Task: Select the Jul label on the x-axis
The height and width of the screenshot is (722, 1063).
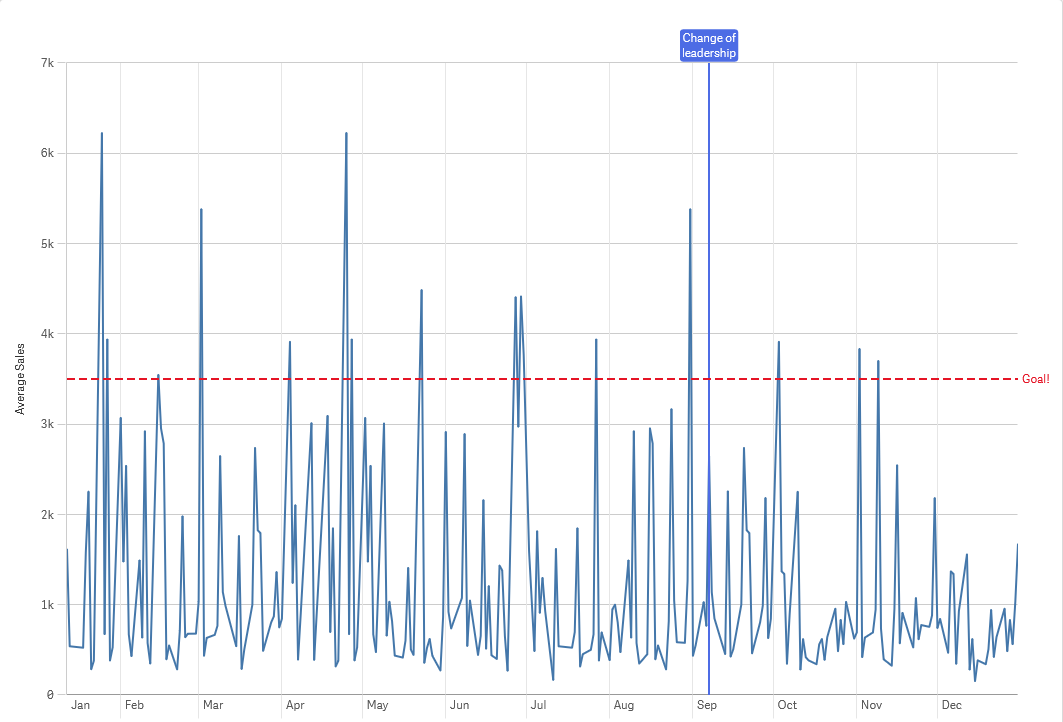Action: (537, 705)
